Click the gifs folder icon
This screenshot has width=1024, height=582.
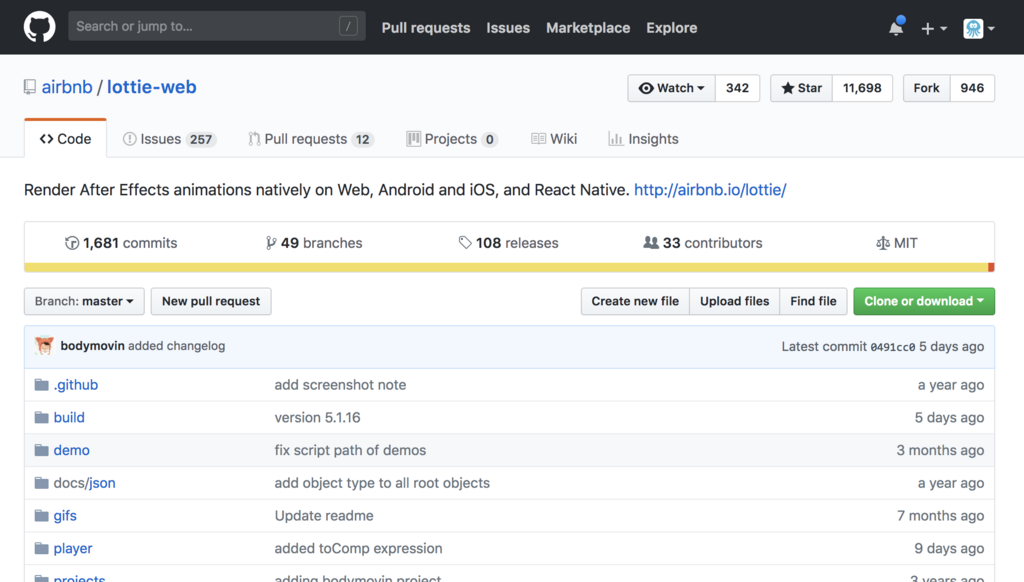[x=41, y=515]
